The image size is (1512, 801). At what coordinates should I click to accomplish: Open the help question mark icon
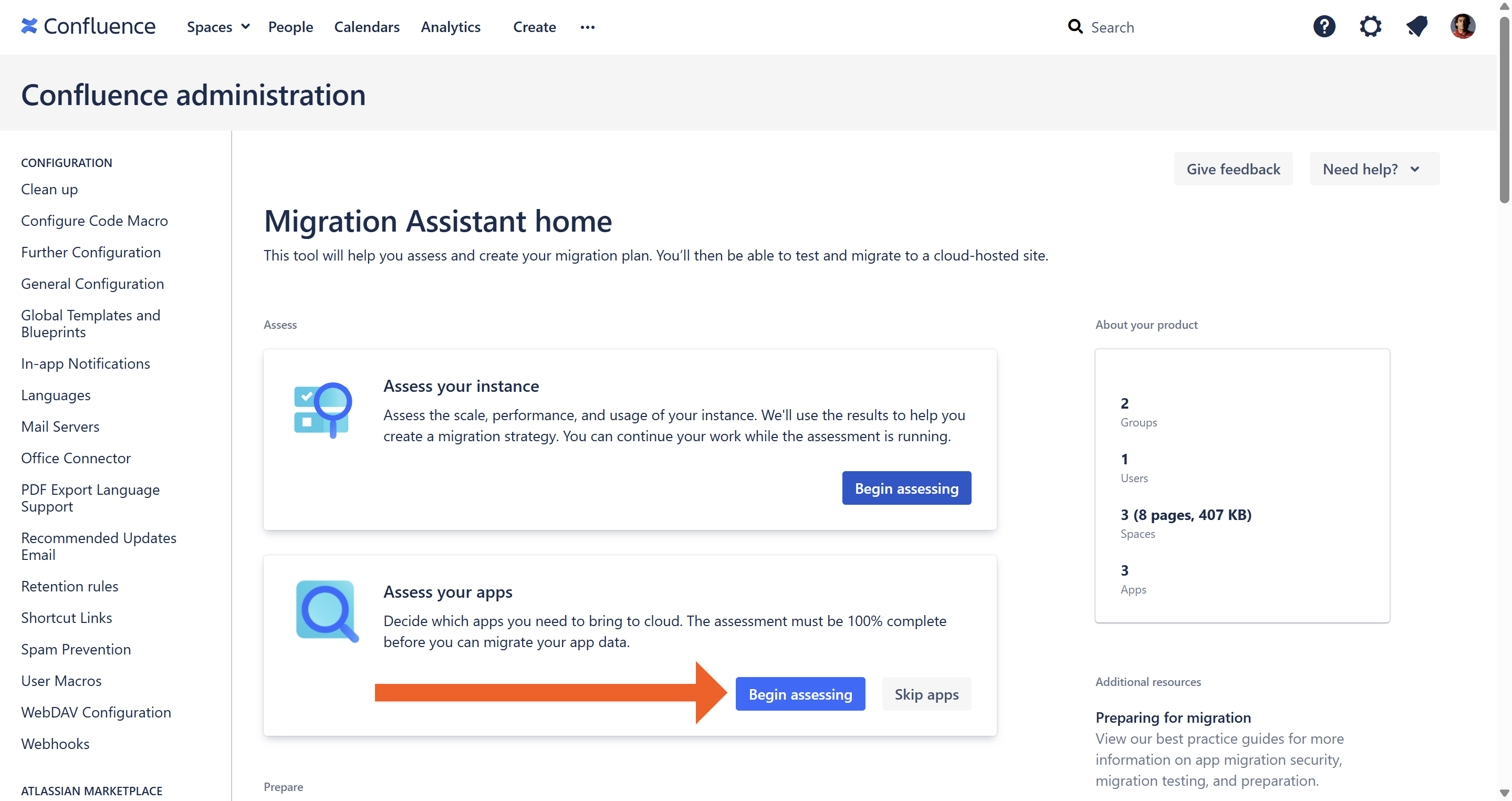click(x=1324, y=26)
